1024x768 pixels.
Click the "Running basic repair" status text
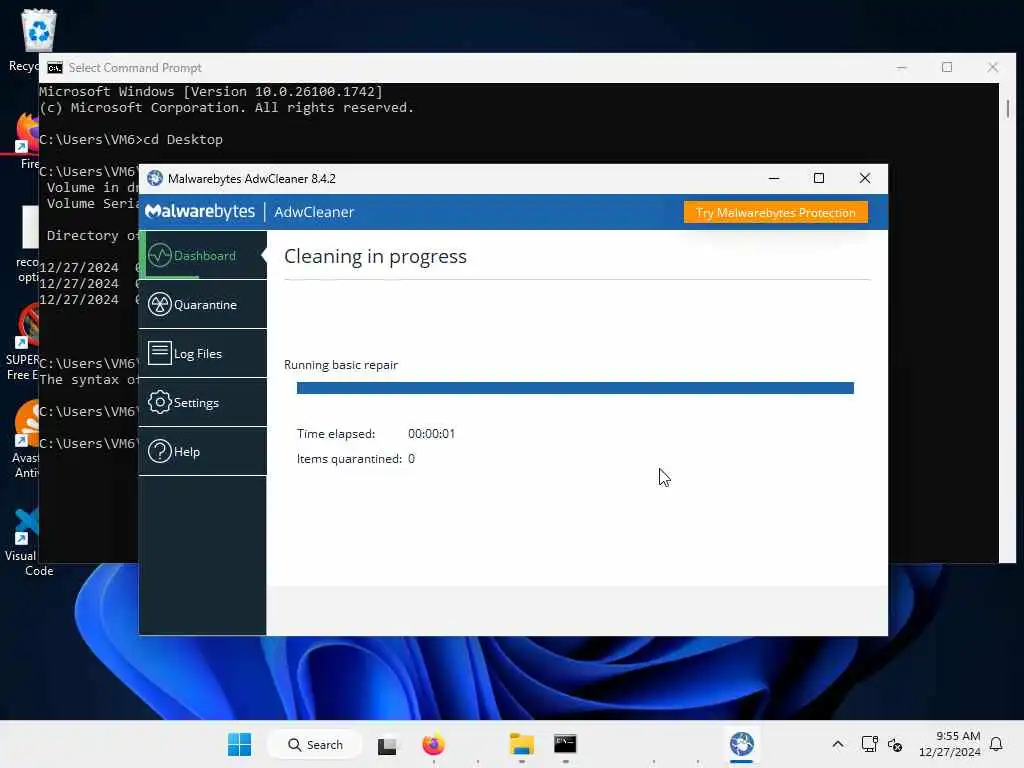coord(341,365)
